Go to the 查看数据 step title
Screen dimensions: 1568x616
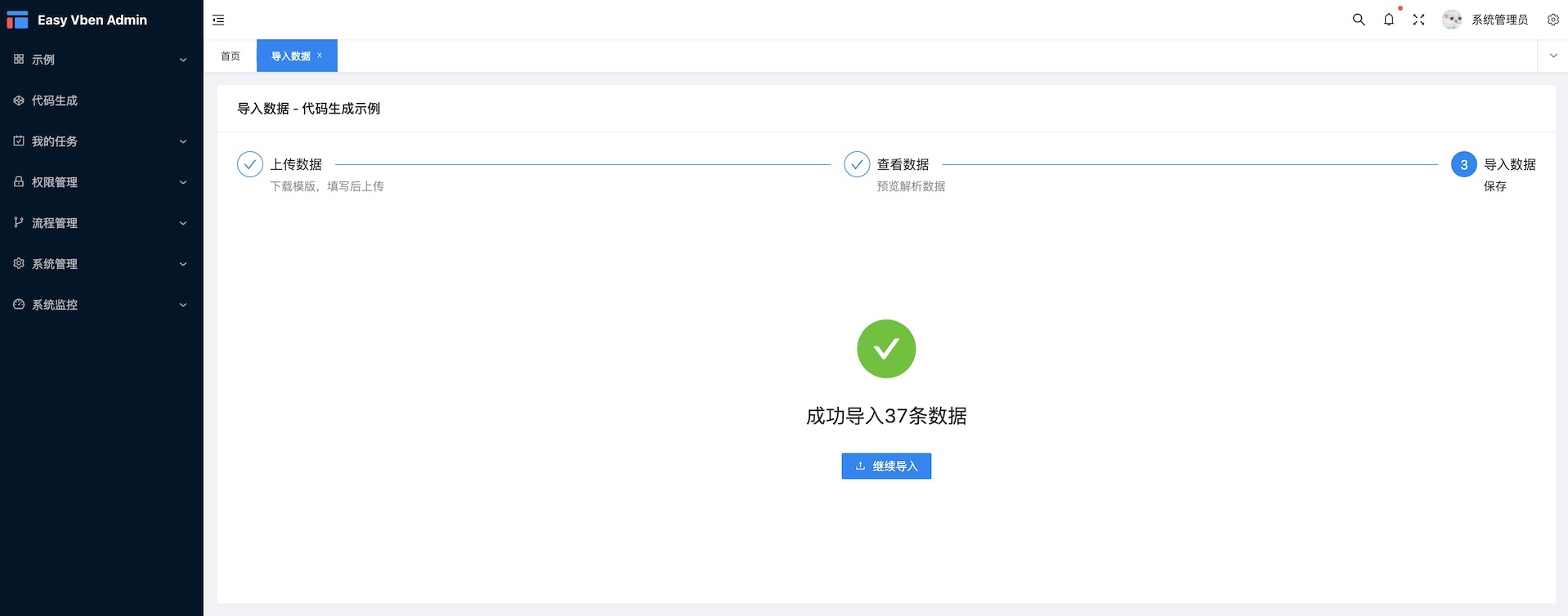pyautogui.click(x=903, y=164)
